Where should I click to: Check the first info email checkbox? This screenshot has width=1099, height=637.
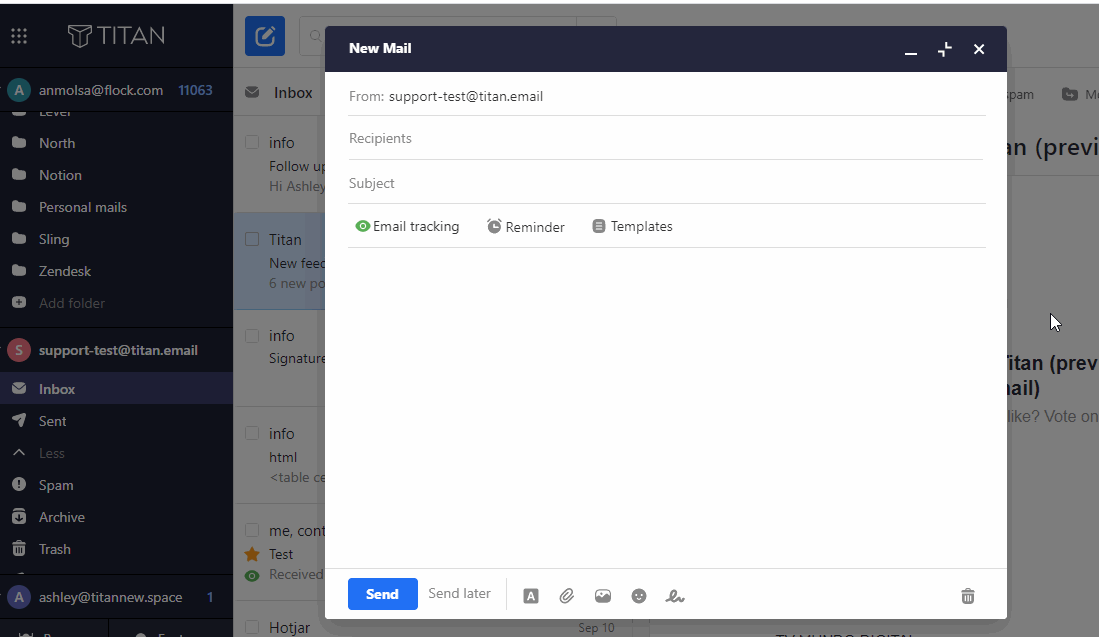point(252,142)
